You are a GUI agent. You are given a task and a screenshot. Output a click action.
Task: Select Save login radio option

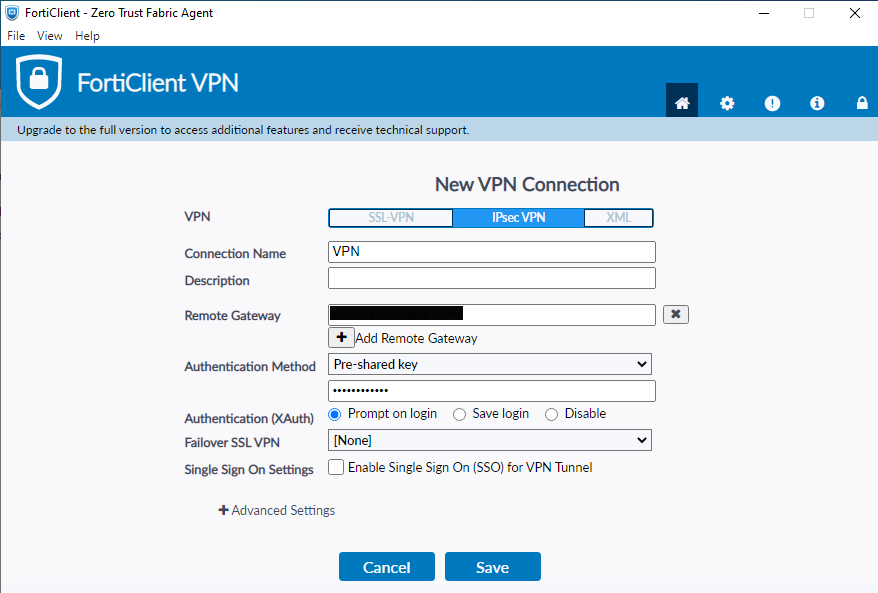[x=459, y=414]
